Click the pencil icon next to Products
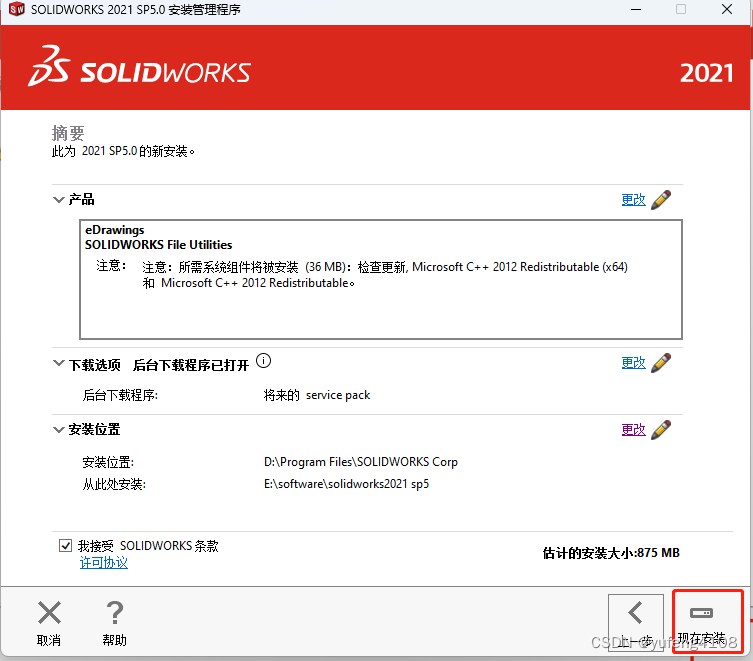Viewport: 753px width, 661px height. pos(660,200)
